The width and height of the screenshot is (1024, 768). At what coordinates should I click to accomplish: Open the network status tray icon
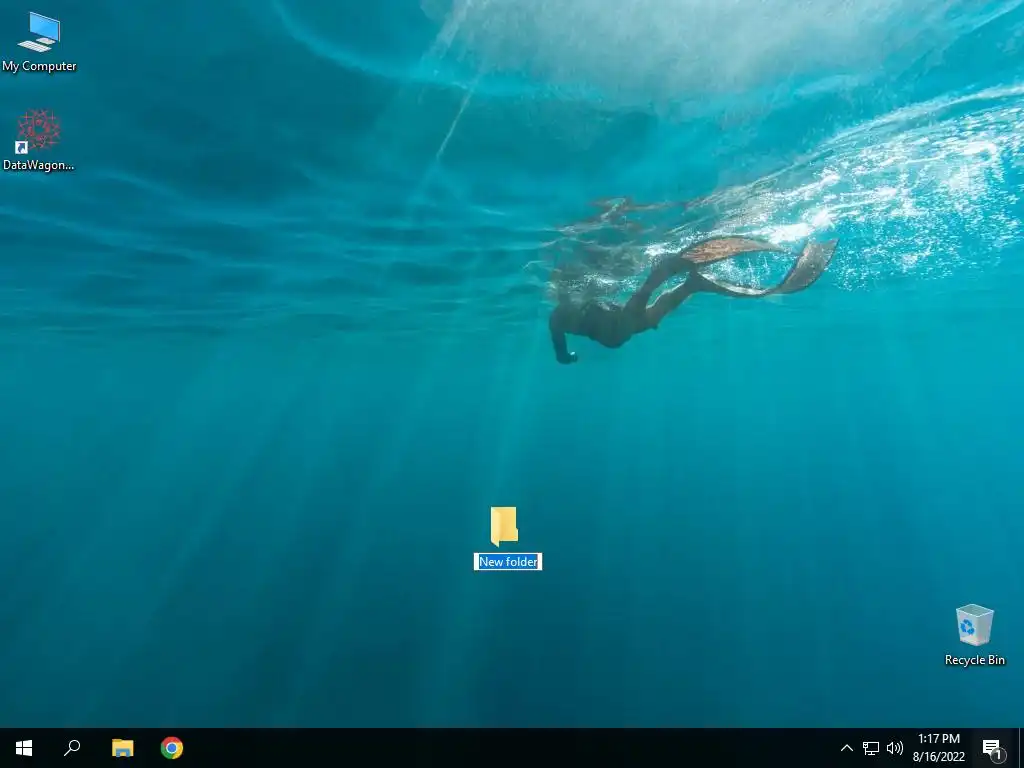(871, 748)
